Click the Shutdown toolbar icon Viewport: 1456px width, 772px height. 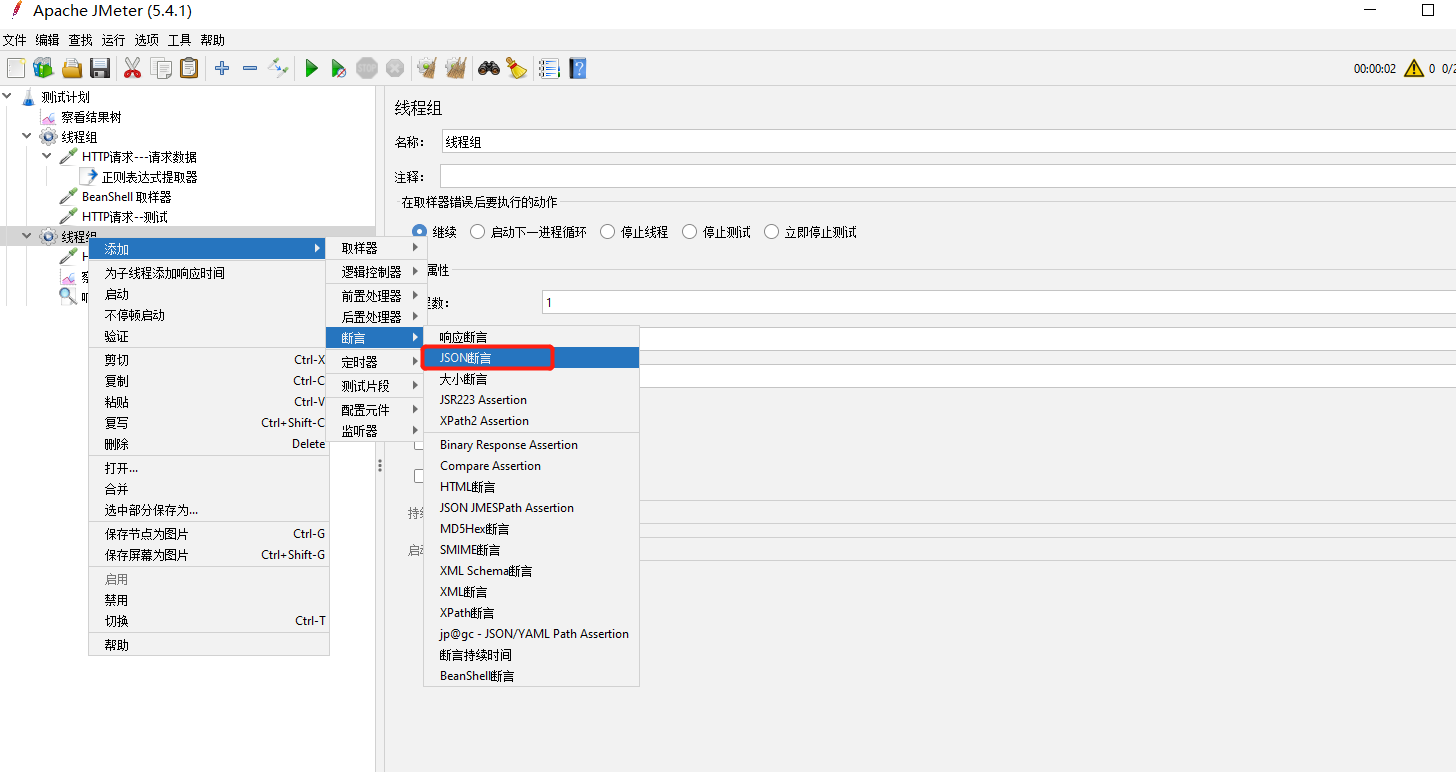pyautogui.click(x=395, y=68)
